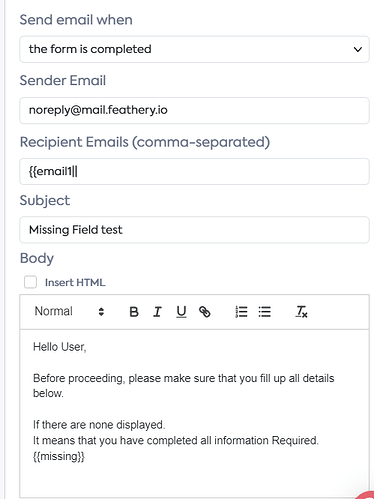374x499 pixels.
Task: Apply bold formatting in body editor
Action: coord(134,312)
